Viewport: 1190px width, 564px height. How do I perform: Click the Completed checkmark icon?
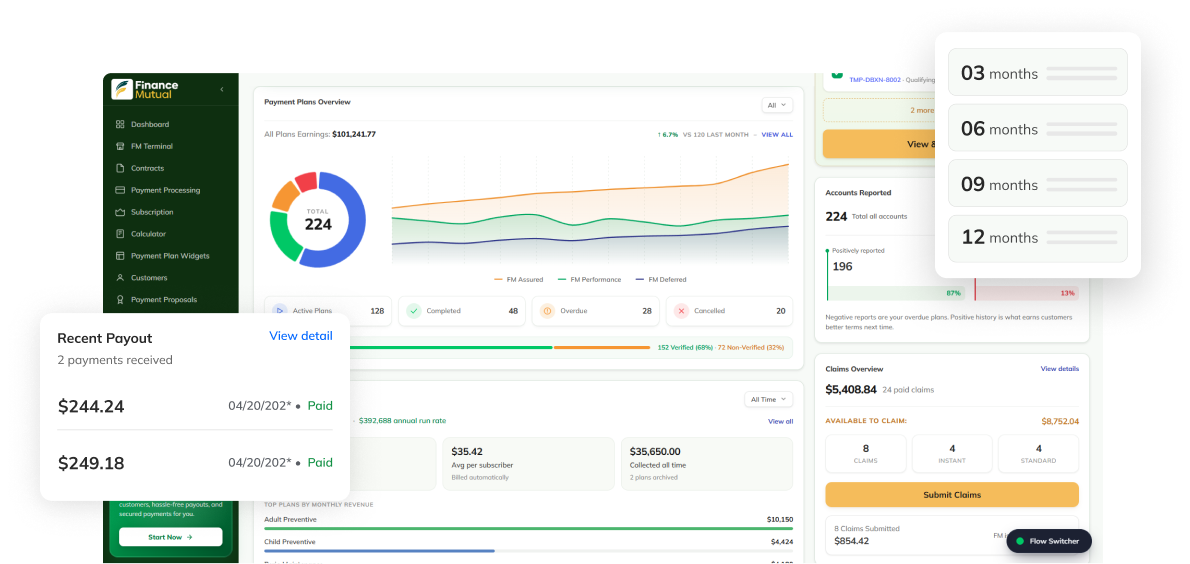414,310
